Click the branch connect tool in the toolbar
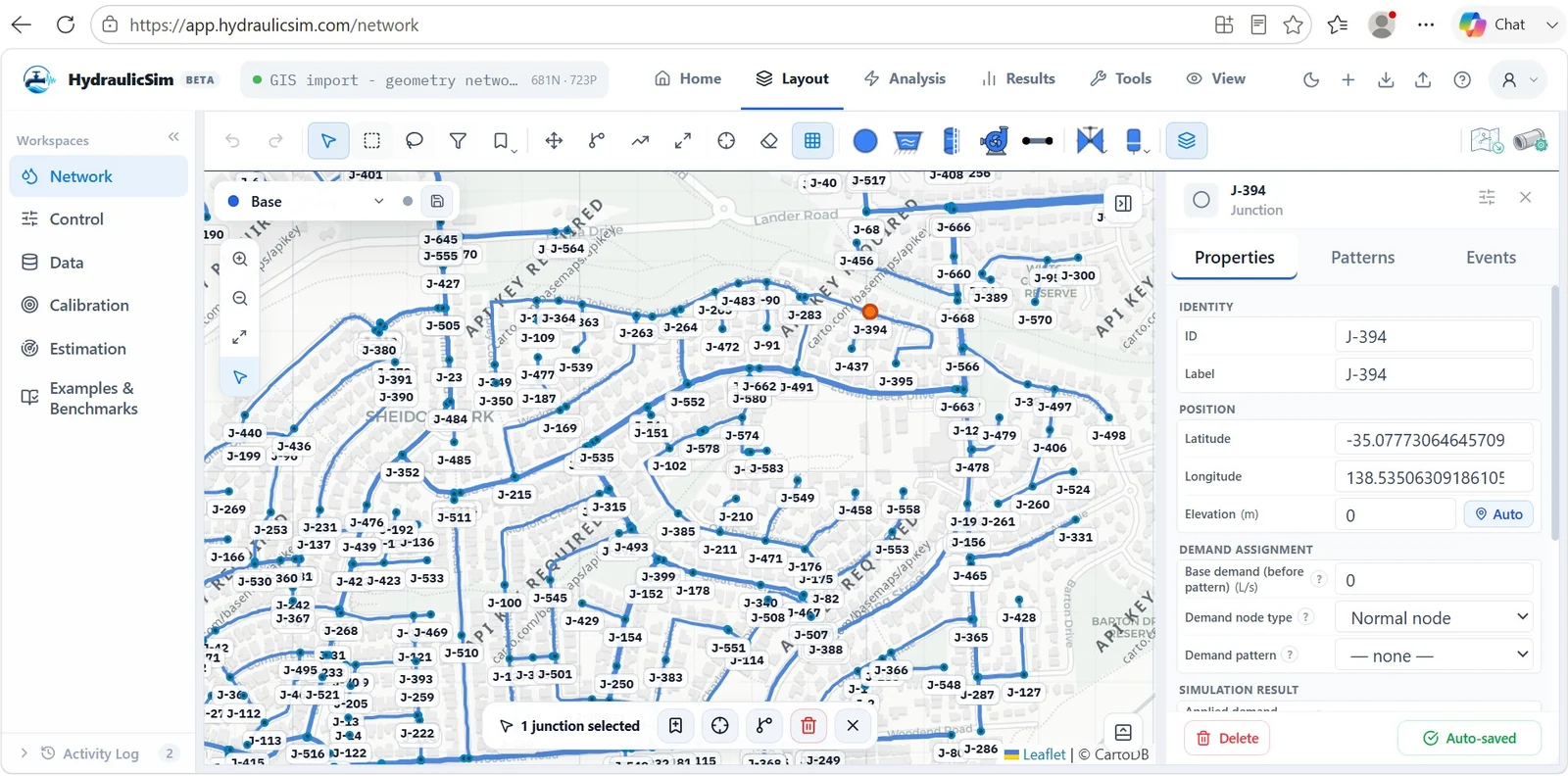This screenshot has width=1568, height=776. pyautogui.click(x=597, y=141)
